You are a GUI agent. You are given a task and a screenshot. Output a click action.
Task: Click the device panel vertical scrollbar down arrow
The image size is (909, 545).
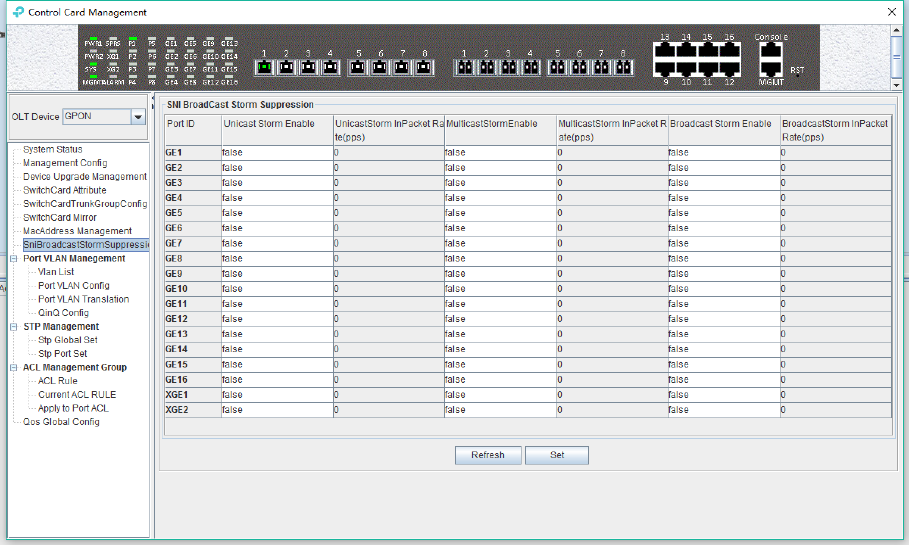(x=897, y=85)
